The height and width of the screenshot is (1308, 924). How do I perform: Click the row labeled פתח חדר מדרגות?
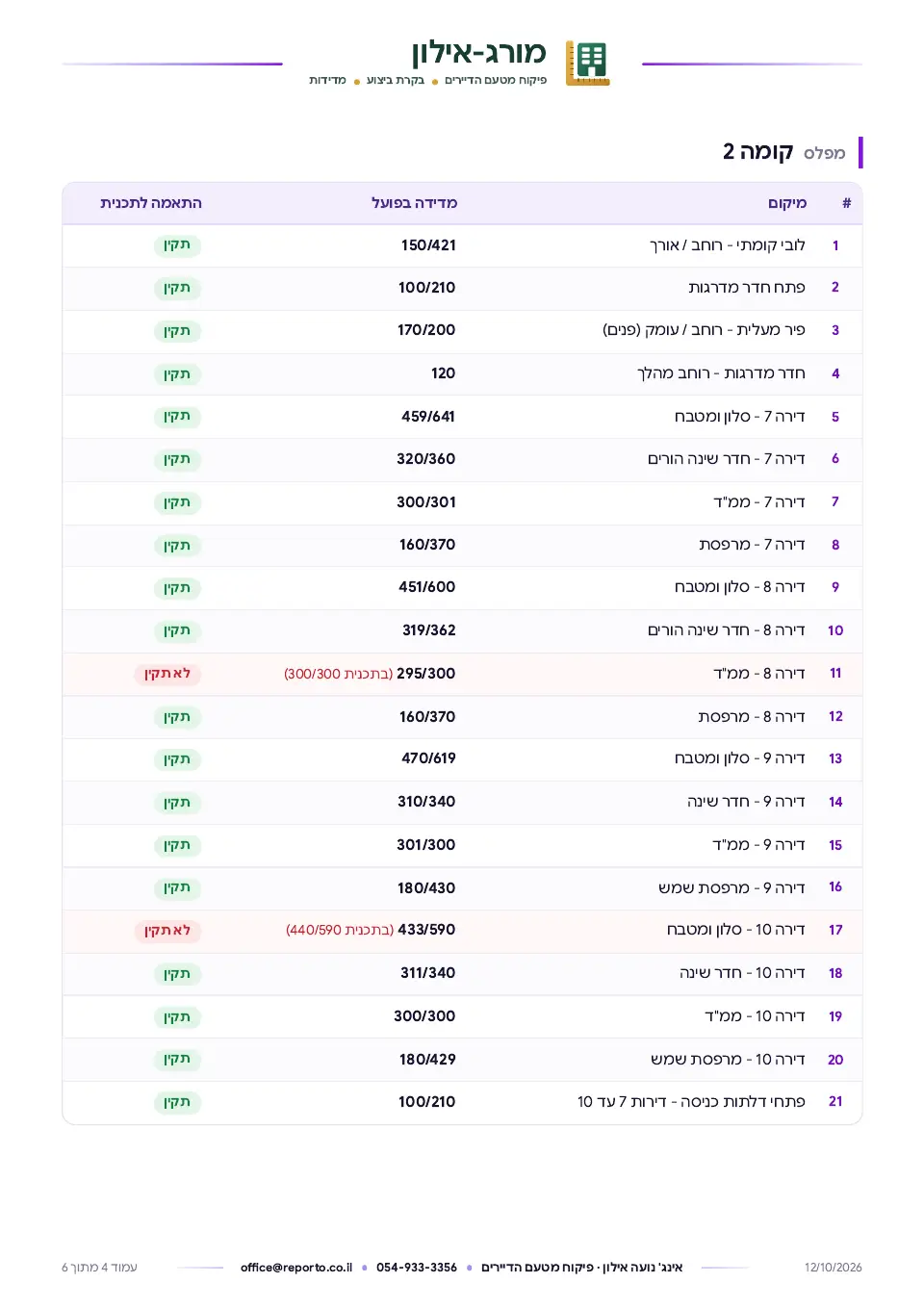point(462,288)
